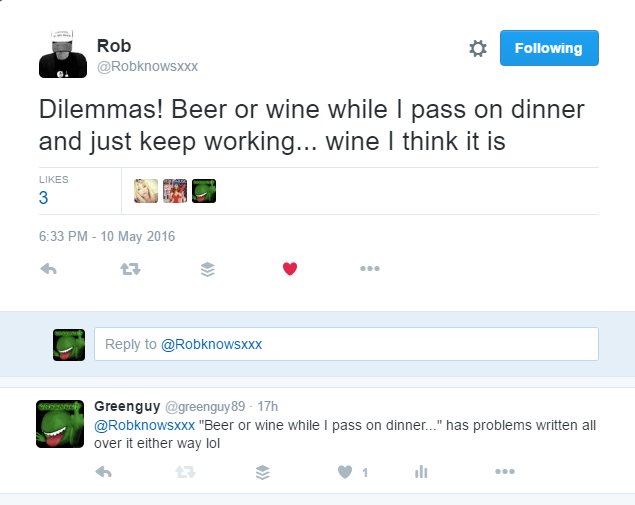Reply to Greenguy's tweet
Viewport: 635px width, 505px height.
[x=102, y=472]
